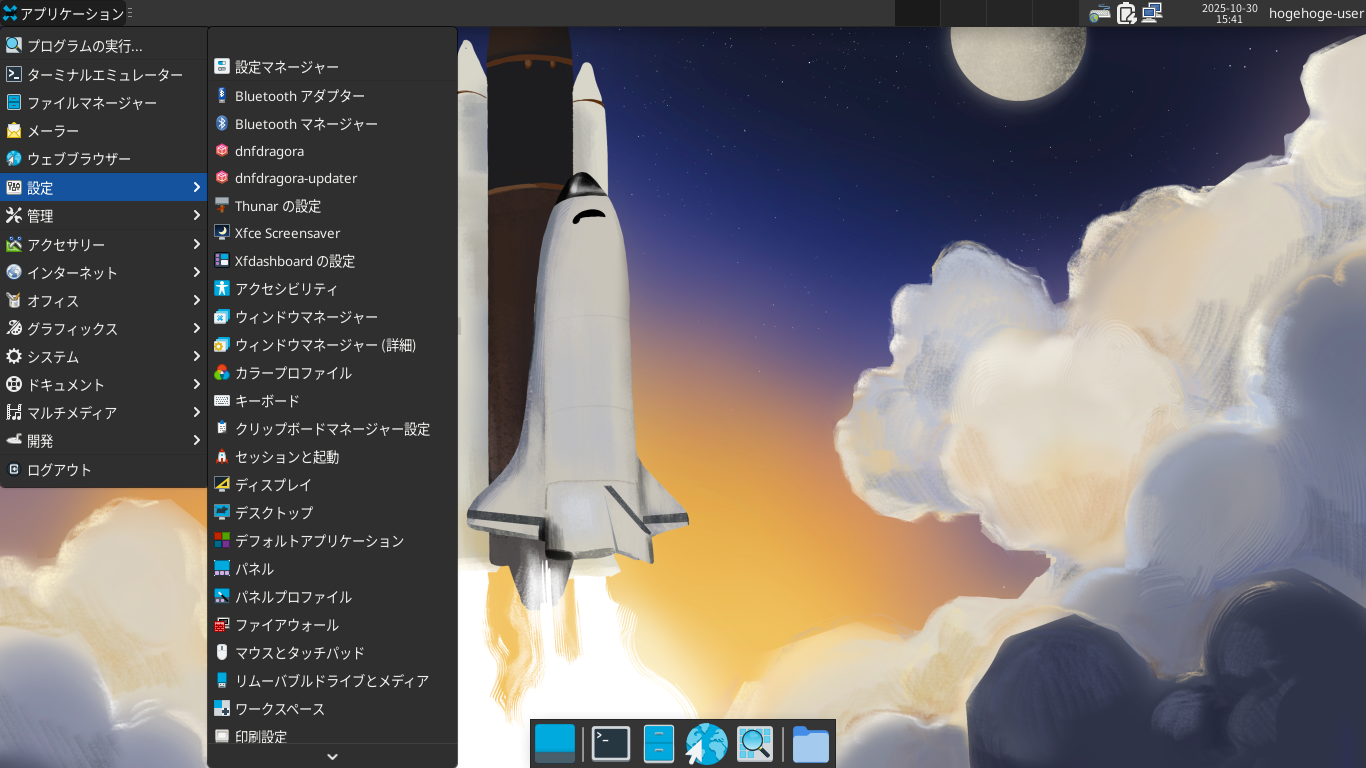
Task: Open the plain パネル settings entry
Action: click(333, 569)
